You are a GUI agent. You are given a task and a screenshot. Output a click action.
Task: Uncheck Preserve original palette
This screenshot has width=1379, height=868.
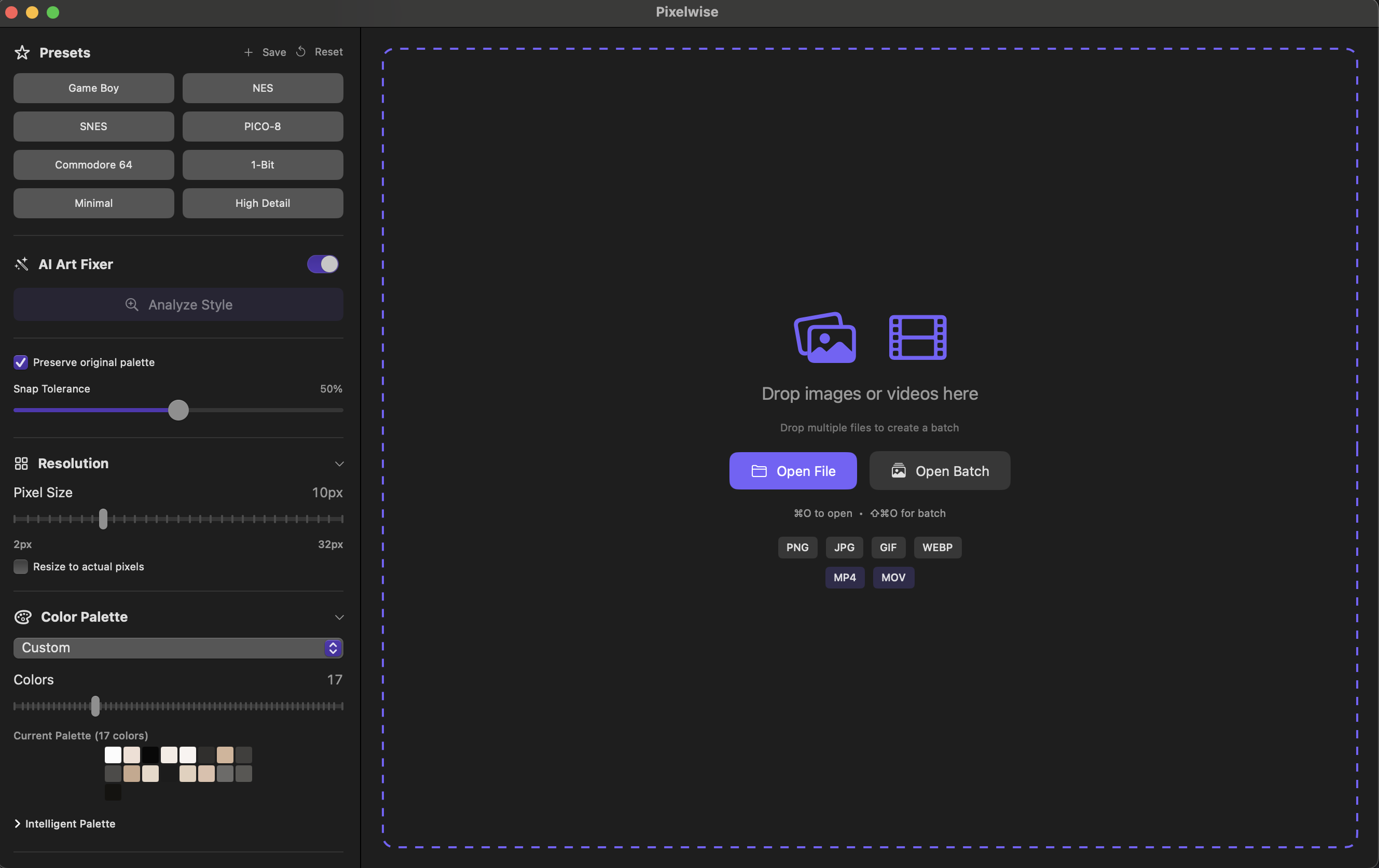click(21, 362)
